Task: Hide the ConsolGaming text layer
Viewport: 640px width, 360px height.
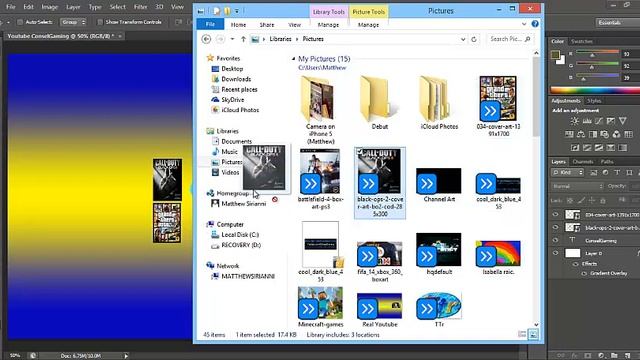Action: (555, 240)
